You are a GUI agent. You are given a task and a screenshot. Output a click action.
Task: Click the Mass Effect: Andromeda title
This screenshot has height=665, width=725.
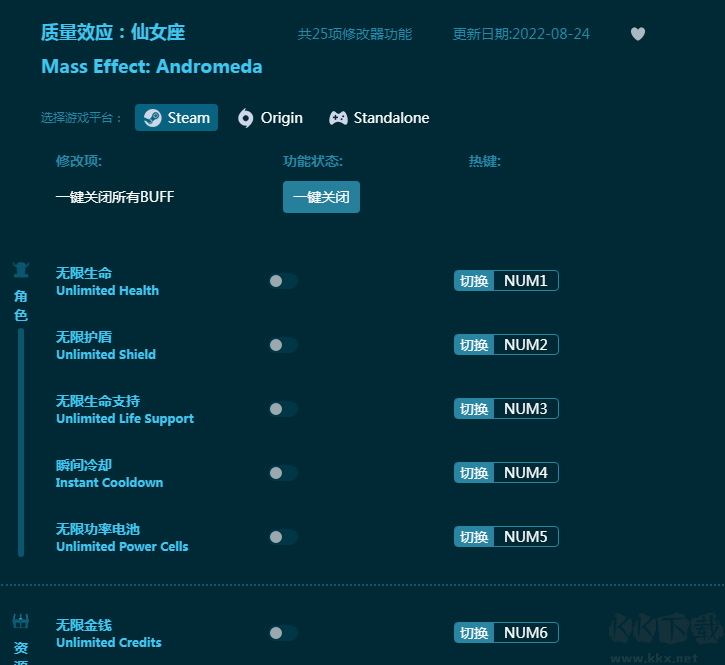(x=152, y=67)
